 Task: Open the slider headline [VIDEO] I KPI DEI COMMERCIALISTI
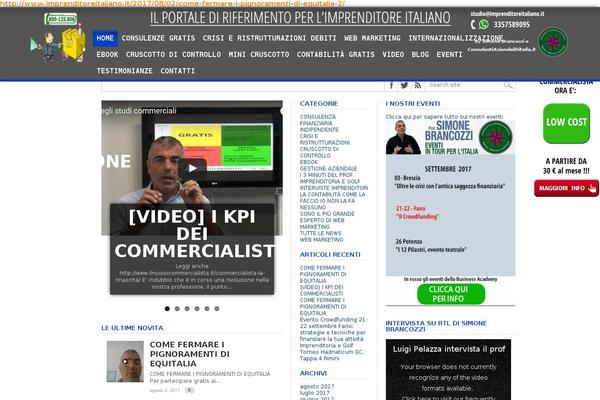point(194,234)
